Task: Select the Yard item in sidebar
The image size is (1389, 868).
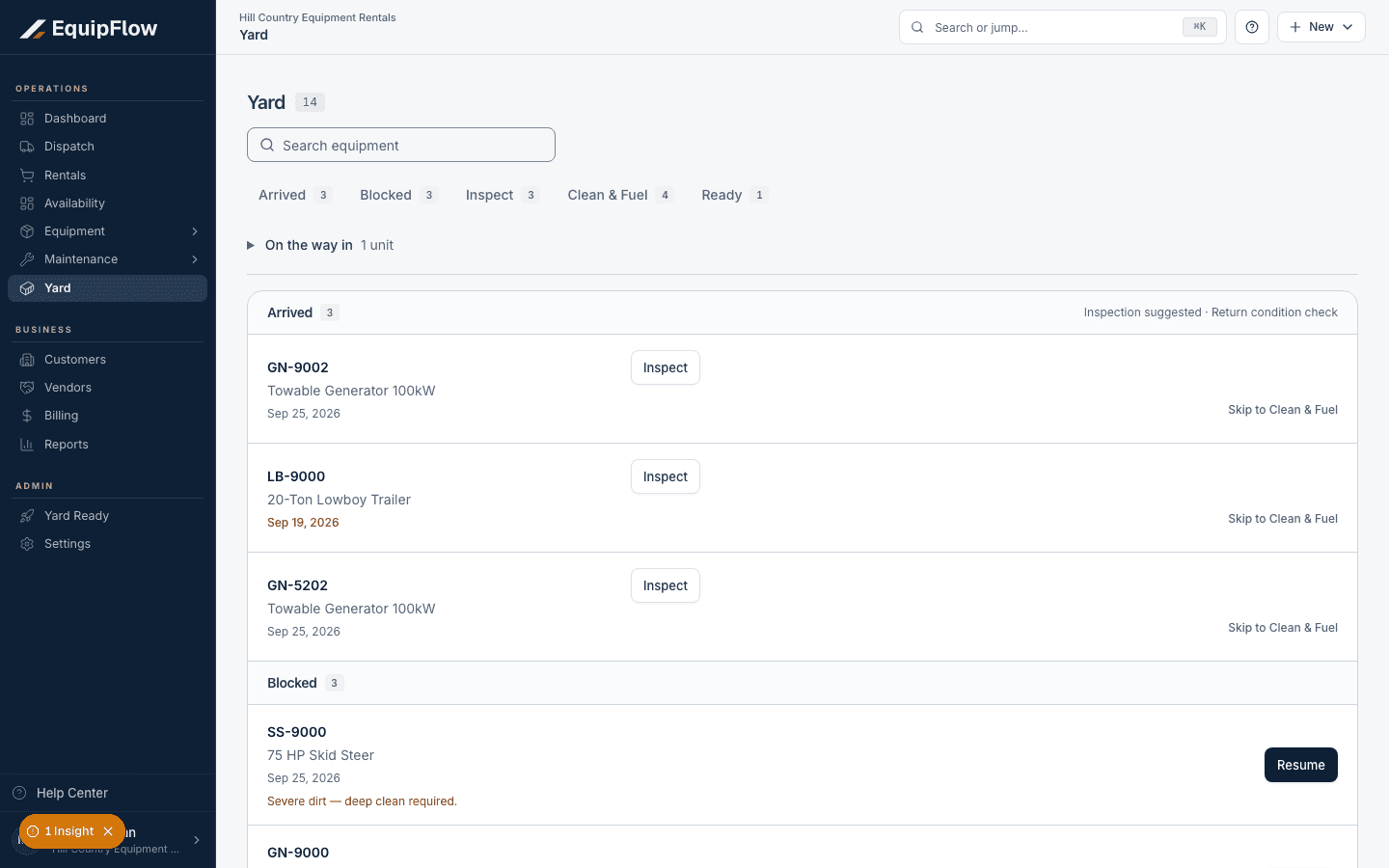Action: 107,288
